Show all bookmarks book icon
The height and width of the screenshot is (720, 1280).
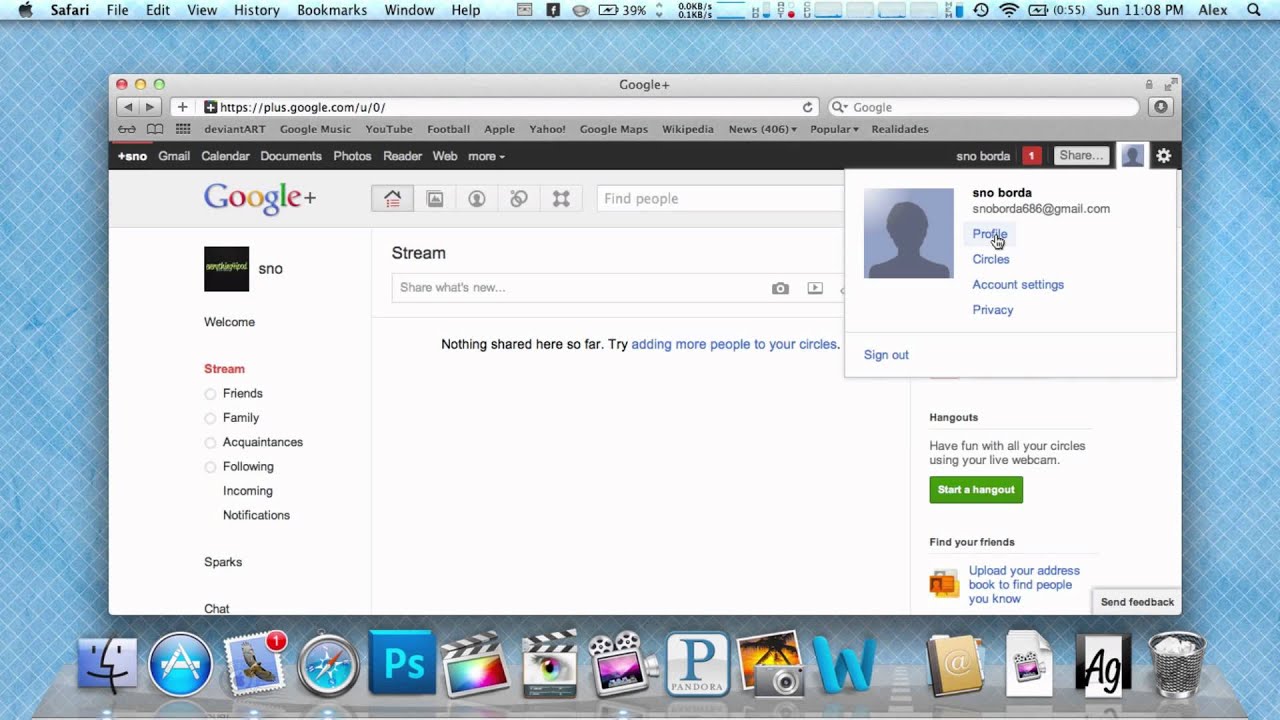click(155, 129)
